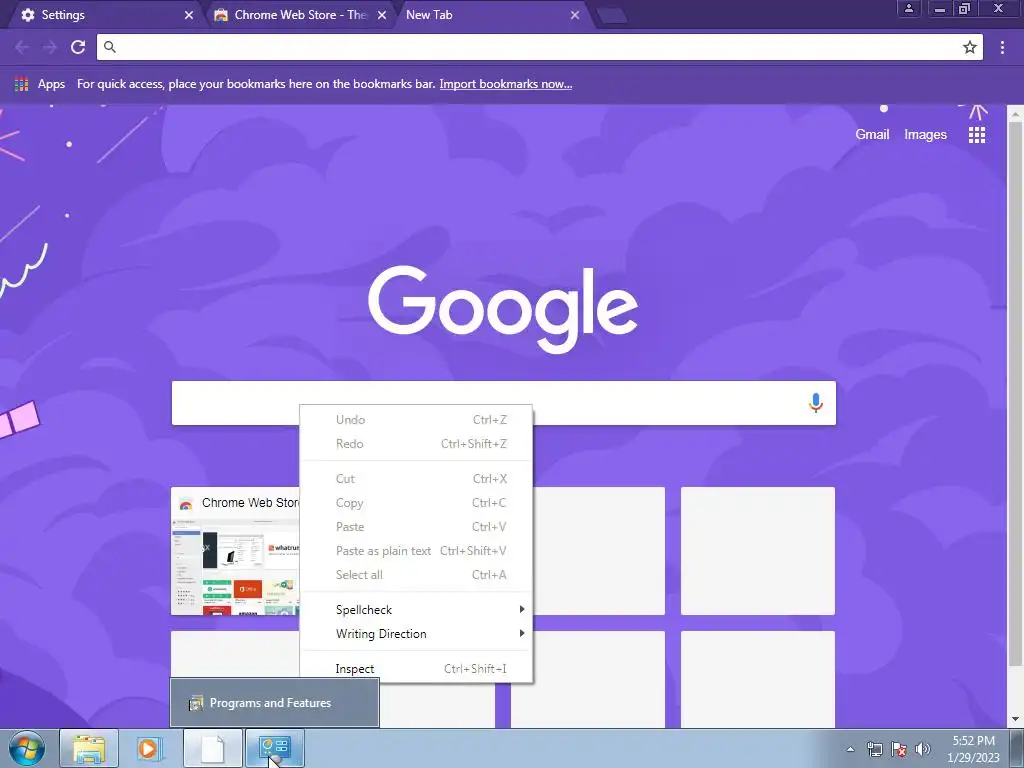
Task: Choose Inspect from the context menu
Action: 416,669
